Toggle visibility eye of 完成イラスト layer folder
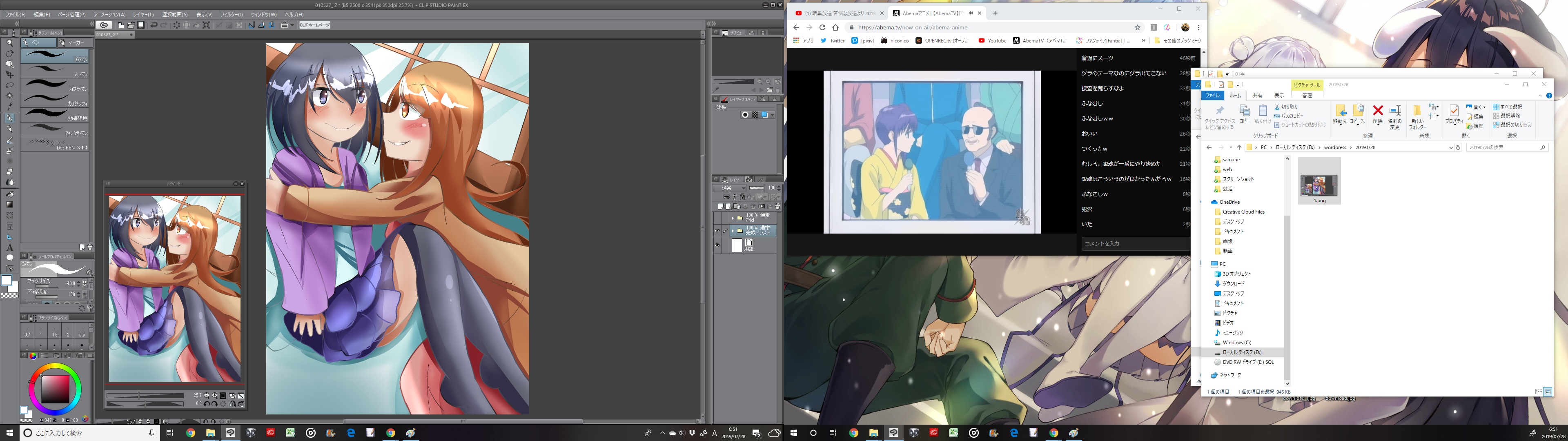 coord(718,231)
